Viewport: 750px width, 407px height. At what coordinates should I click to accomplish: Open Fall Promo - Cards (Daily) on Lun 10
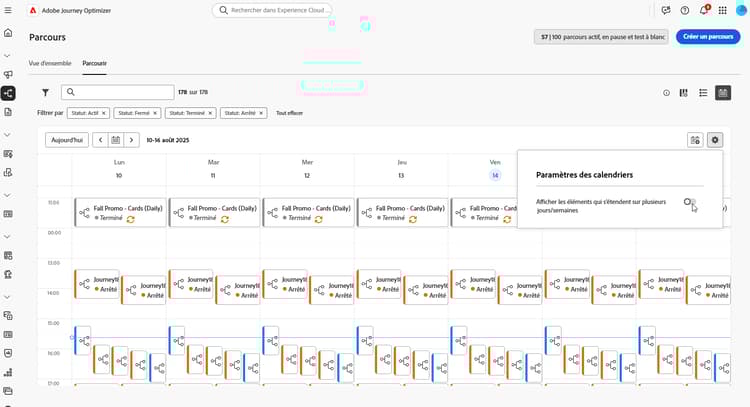pyautogui.click(x=121, y=213)
